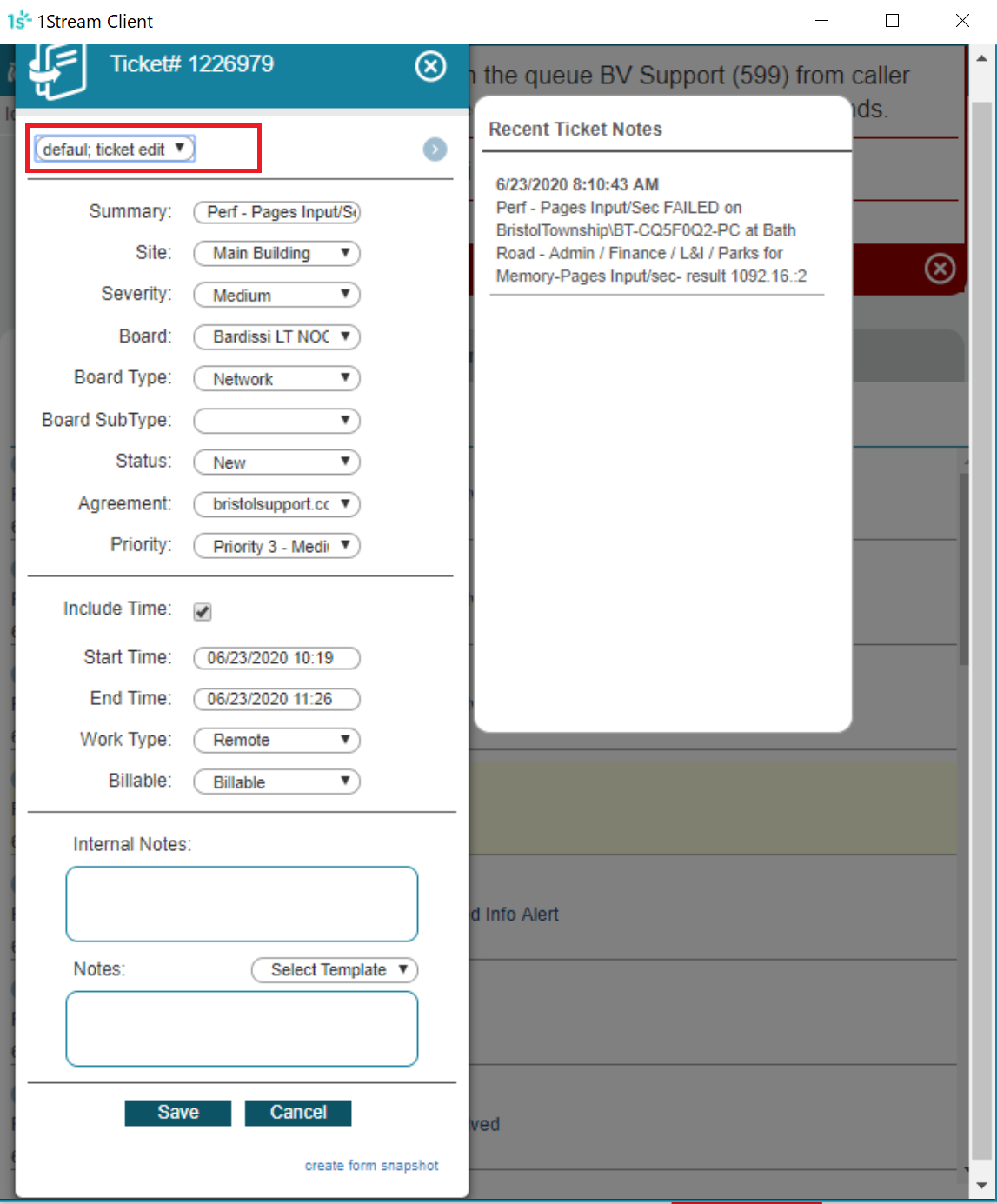
Task: Expand the Board Type dropdown showing Network
Action: click(x=276, y=378)
